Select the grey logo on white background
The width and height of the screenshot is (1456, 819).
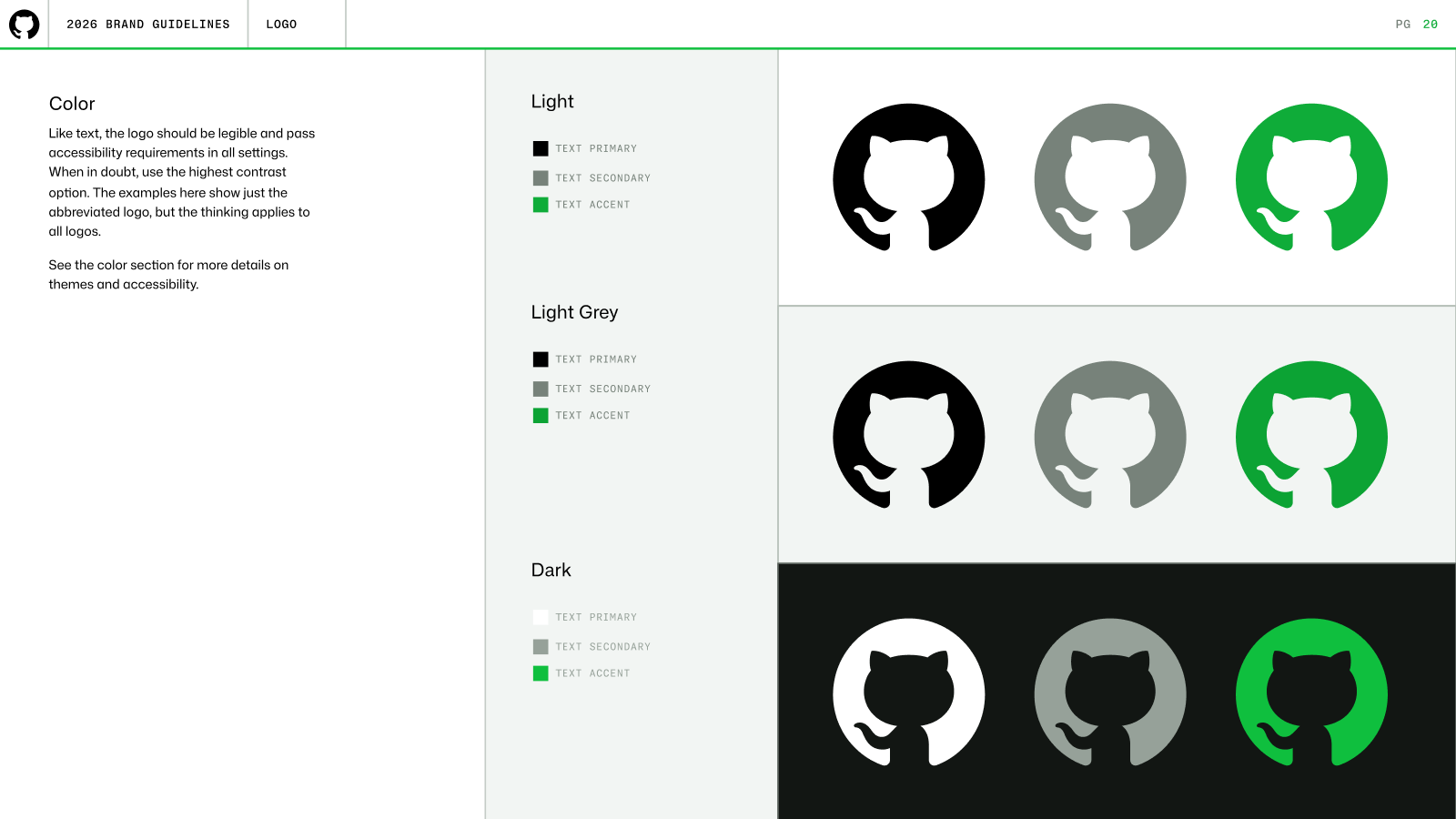click(x=1110, y=178)
